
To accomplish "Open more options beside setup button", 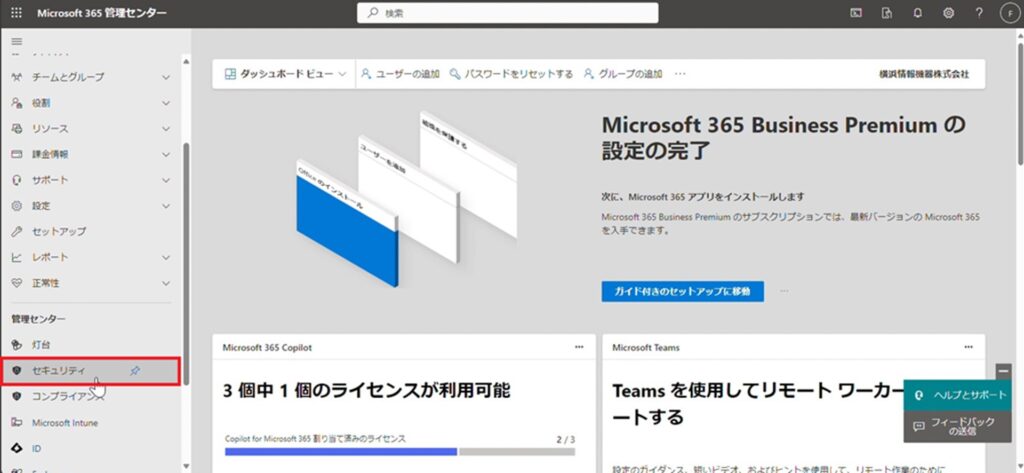I will (x=784, y=291).
